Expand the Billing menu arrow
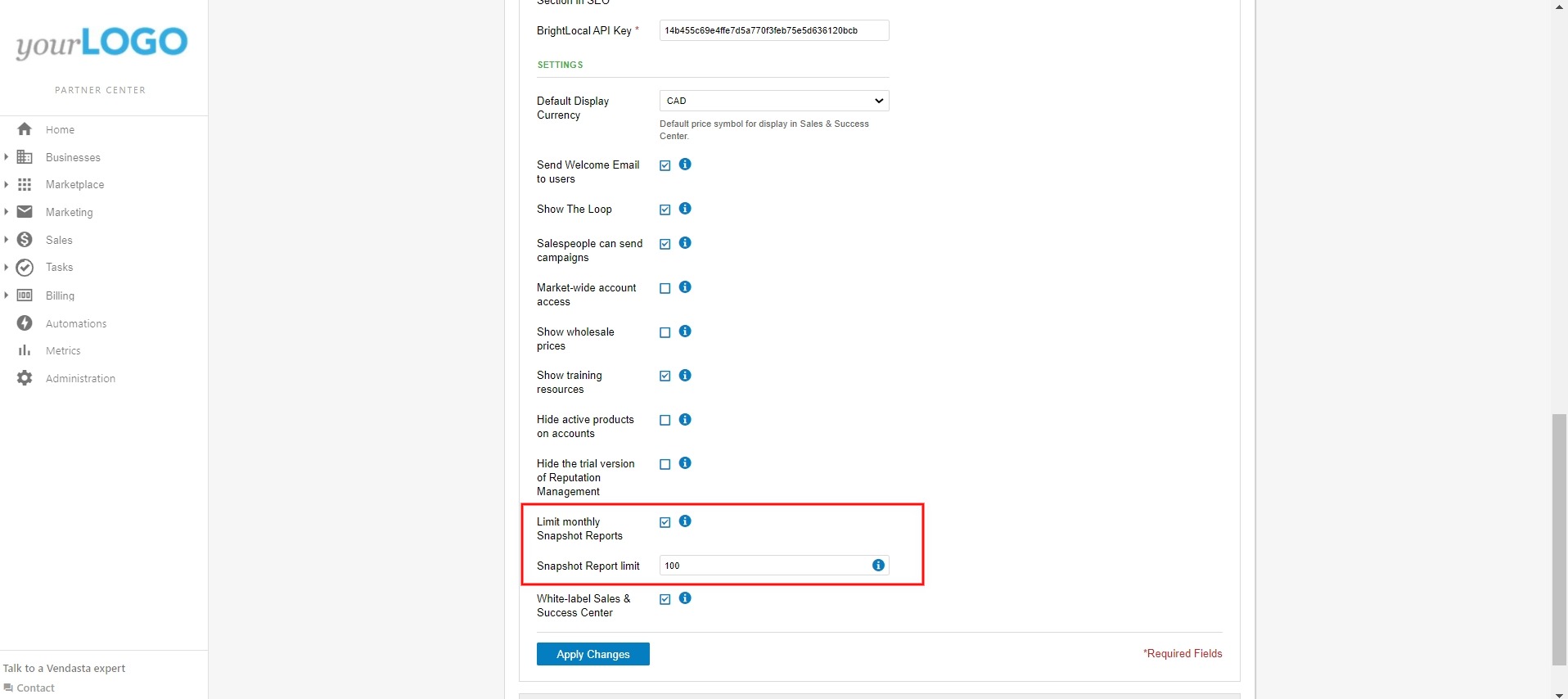The image size is (1568, 699). [x=6, y=295]
